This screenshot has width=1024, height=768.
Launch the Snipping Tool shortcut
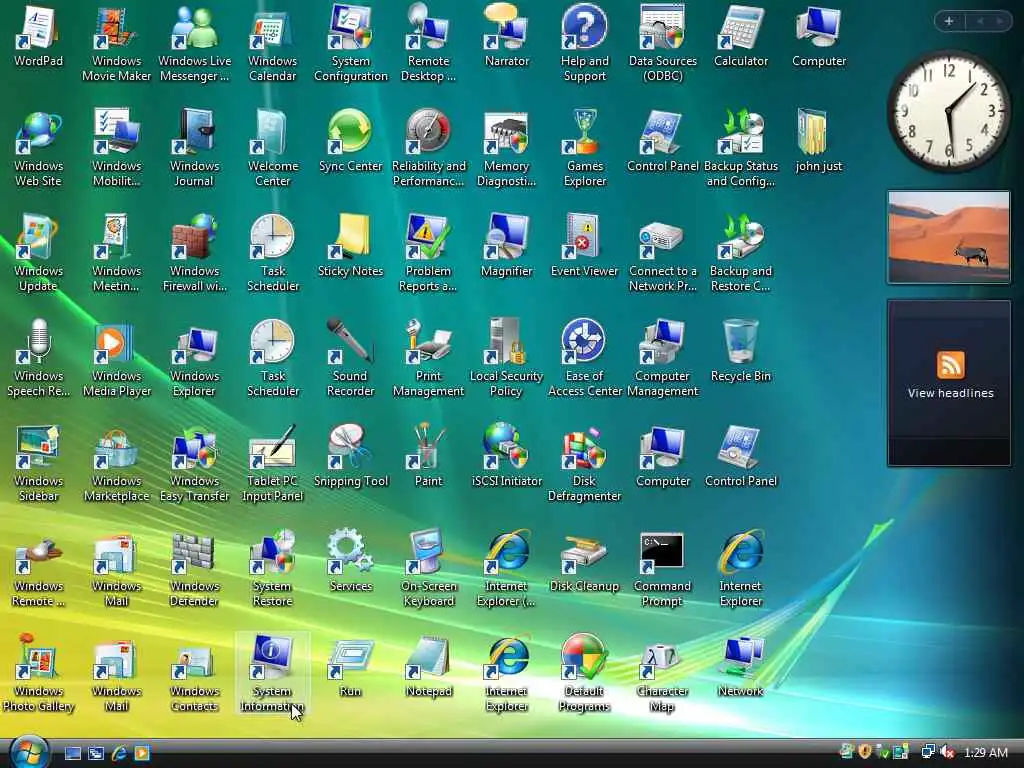[x=351, y=456]
